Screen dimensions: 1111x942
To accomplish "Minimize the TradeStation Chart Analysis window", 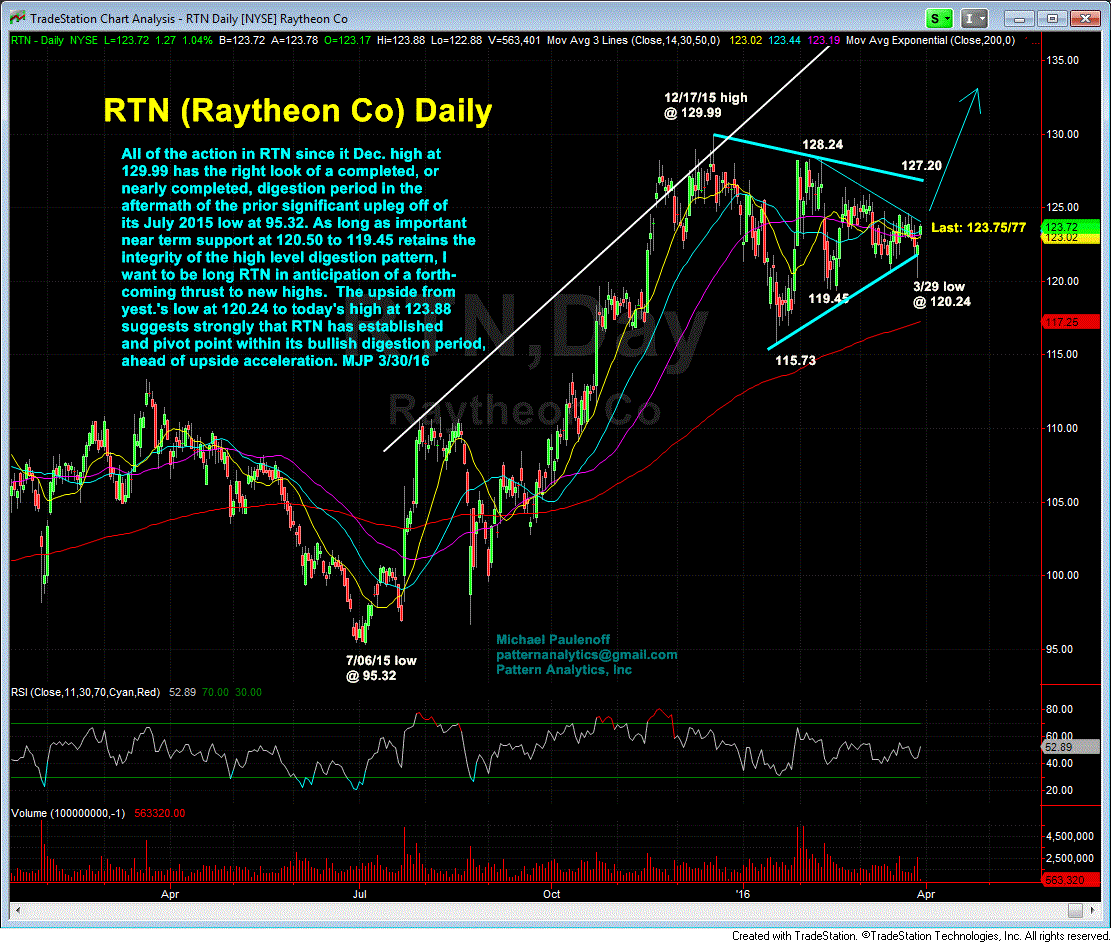I will click(x=1020, y=19).
